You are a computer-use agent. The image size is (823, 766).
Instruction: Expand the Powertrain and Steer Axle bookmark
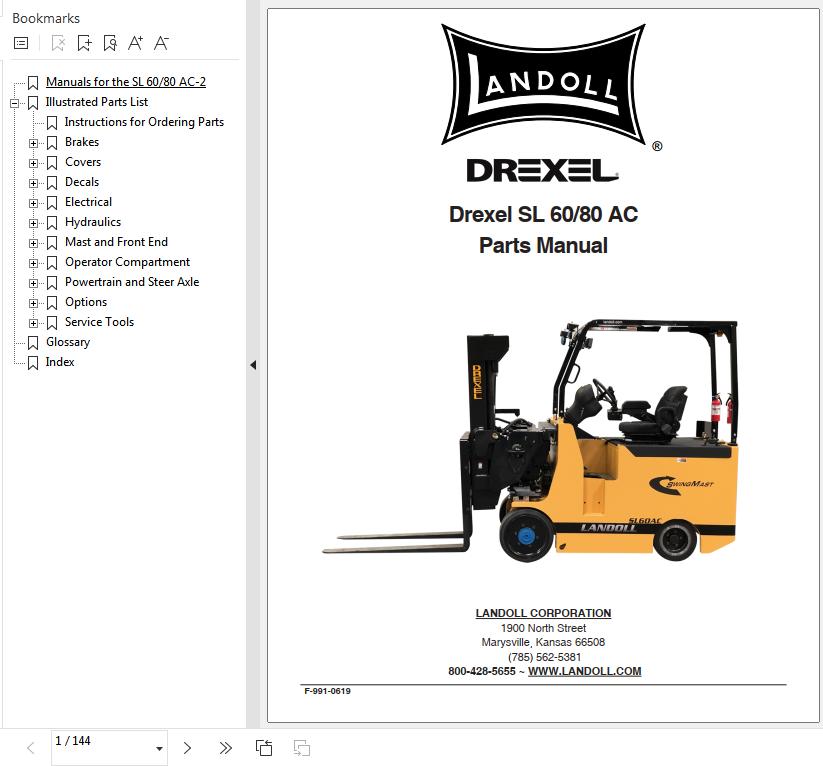[x=33, y=283]
